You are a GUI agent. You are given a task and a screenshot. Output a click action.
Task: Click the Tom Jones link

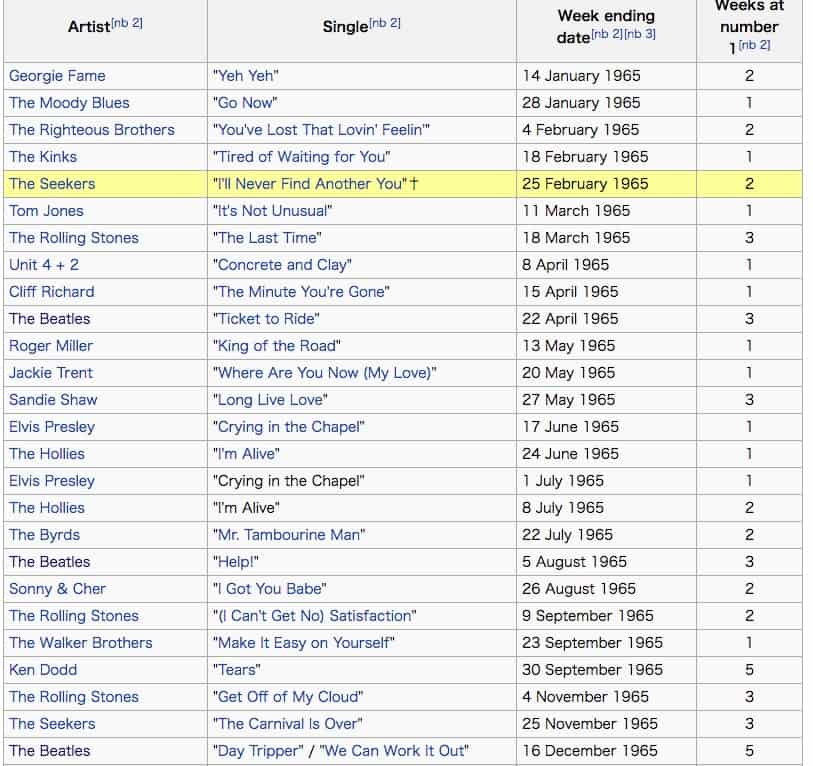(x=46, y=211)
